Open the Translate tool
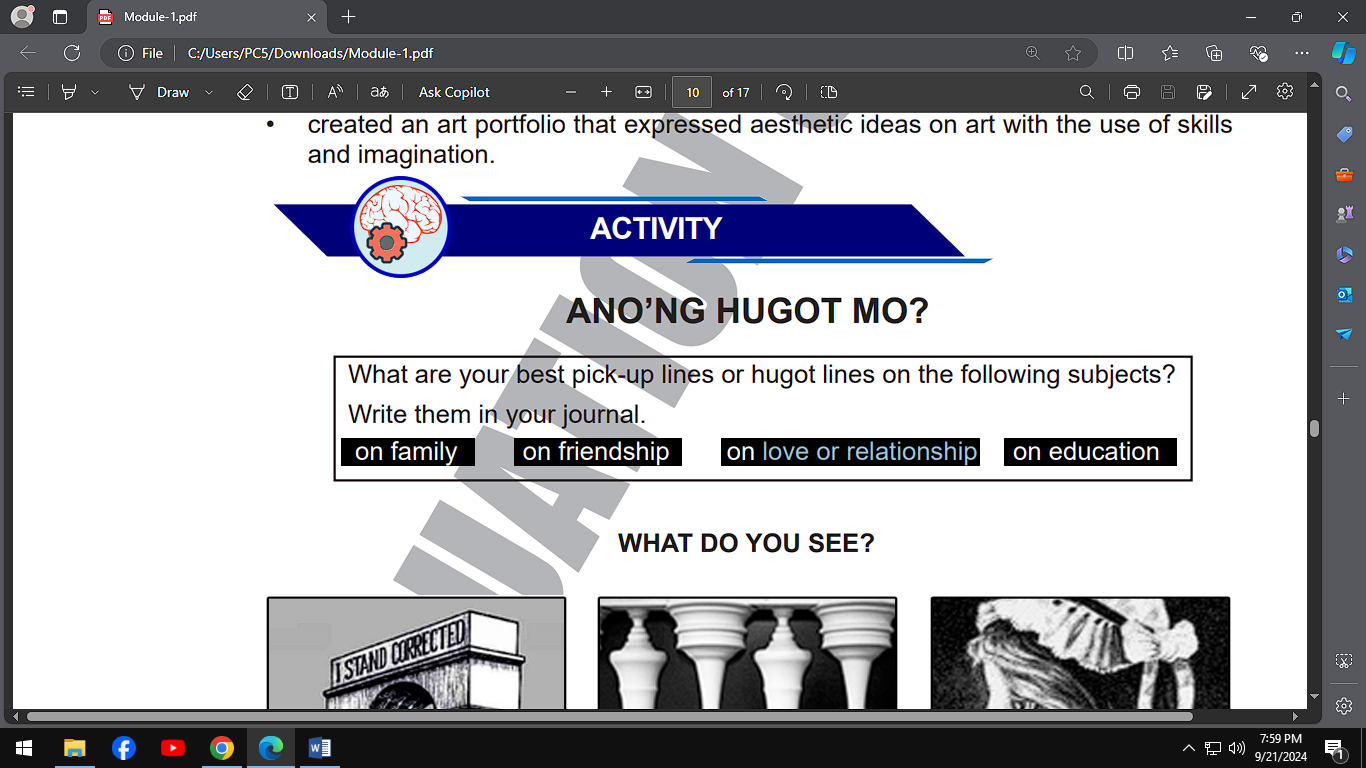 click(x=380, y=92)
